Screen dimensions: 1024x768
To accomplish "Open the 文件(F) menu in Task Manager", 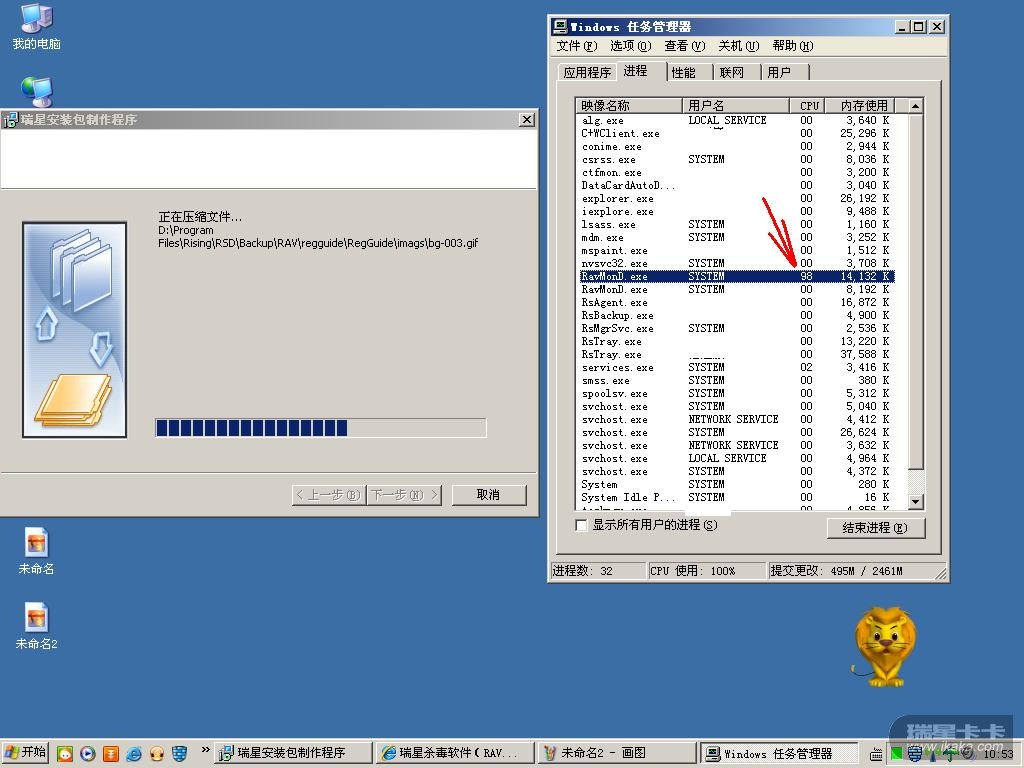I will point(577,46).
